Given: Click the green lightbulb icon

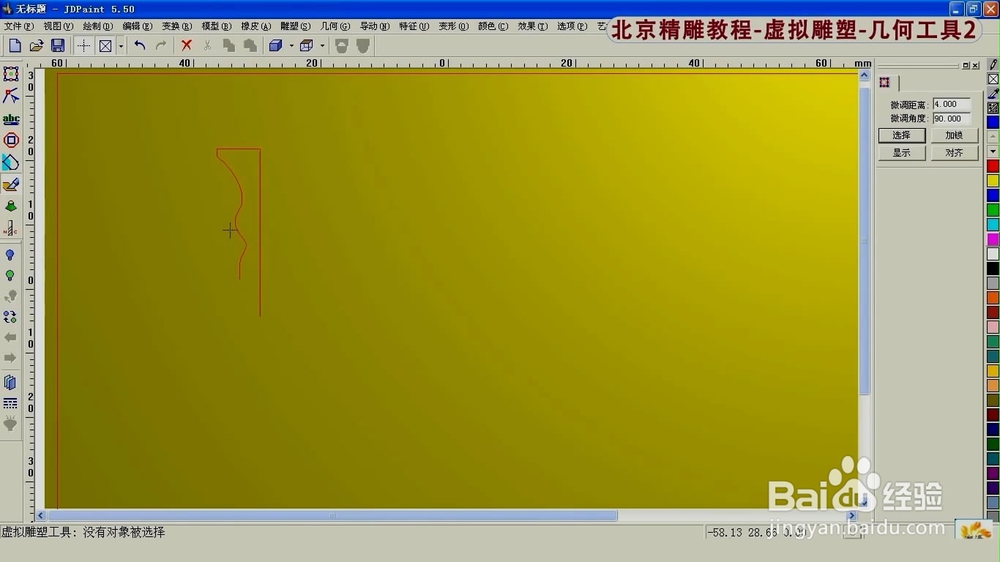Looking at the screenshot, I should (x=10, y=276).
